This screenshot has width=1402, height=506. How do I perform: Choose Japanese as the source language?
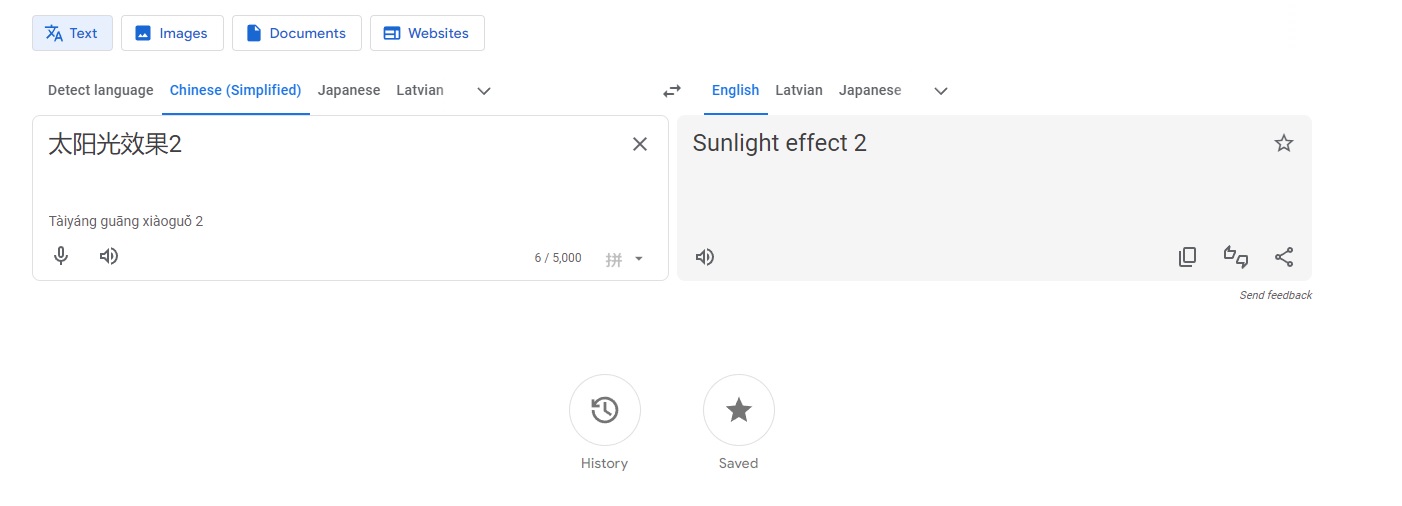click(x=349, y=90)
